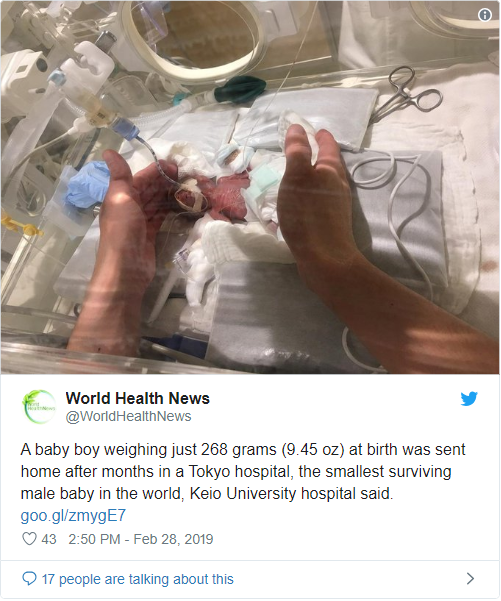This screenshot has height=601, width=501.
Task: Open the @WorldHealthNews handle
Action: click(x=128, y=416)
